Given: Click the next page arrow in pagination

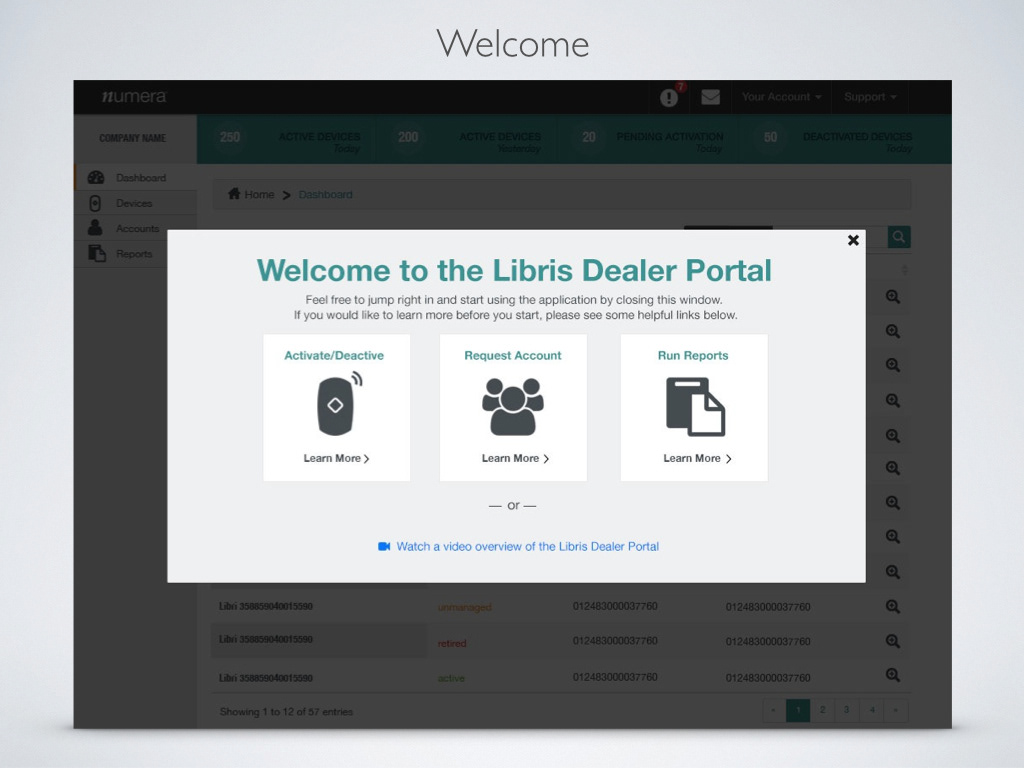Looking at the screenshot, I should point(896,710).
